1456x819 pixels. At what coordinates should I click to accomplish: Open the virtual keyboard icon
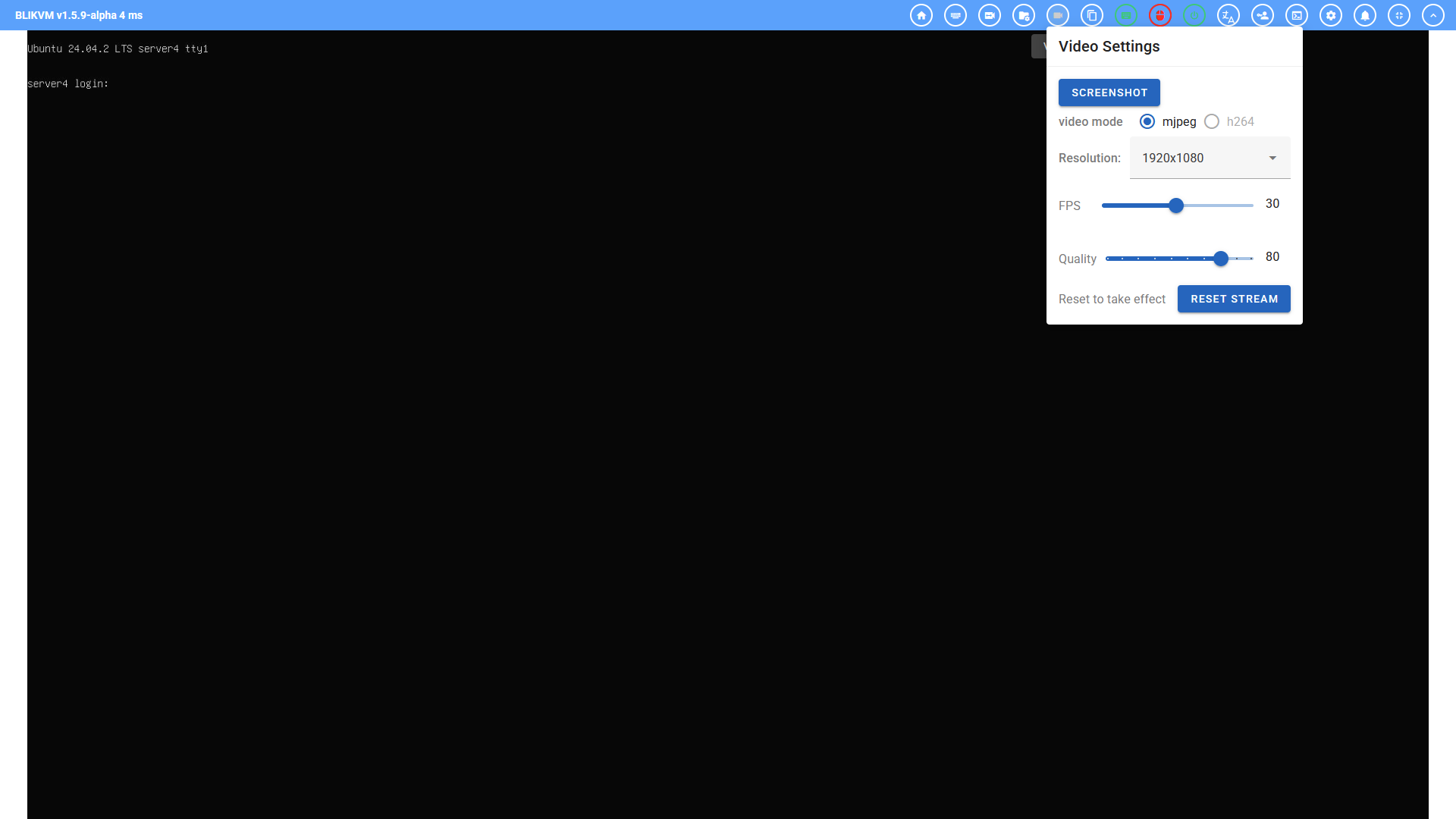(x=955, y=15)
